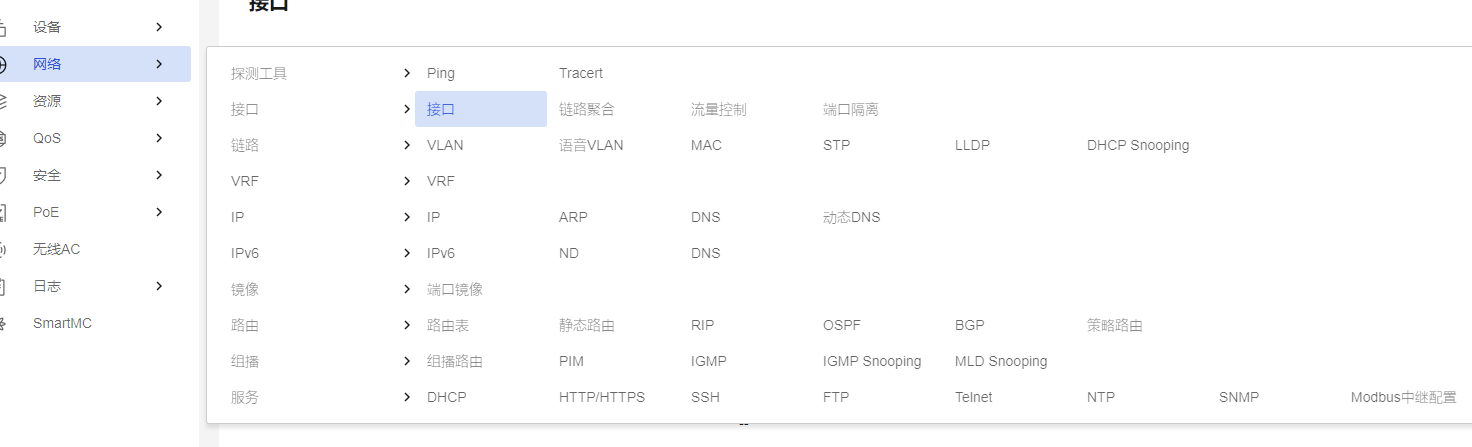Click the wireless icon beside 无线AC

pos(3,249)
